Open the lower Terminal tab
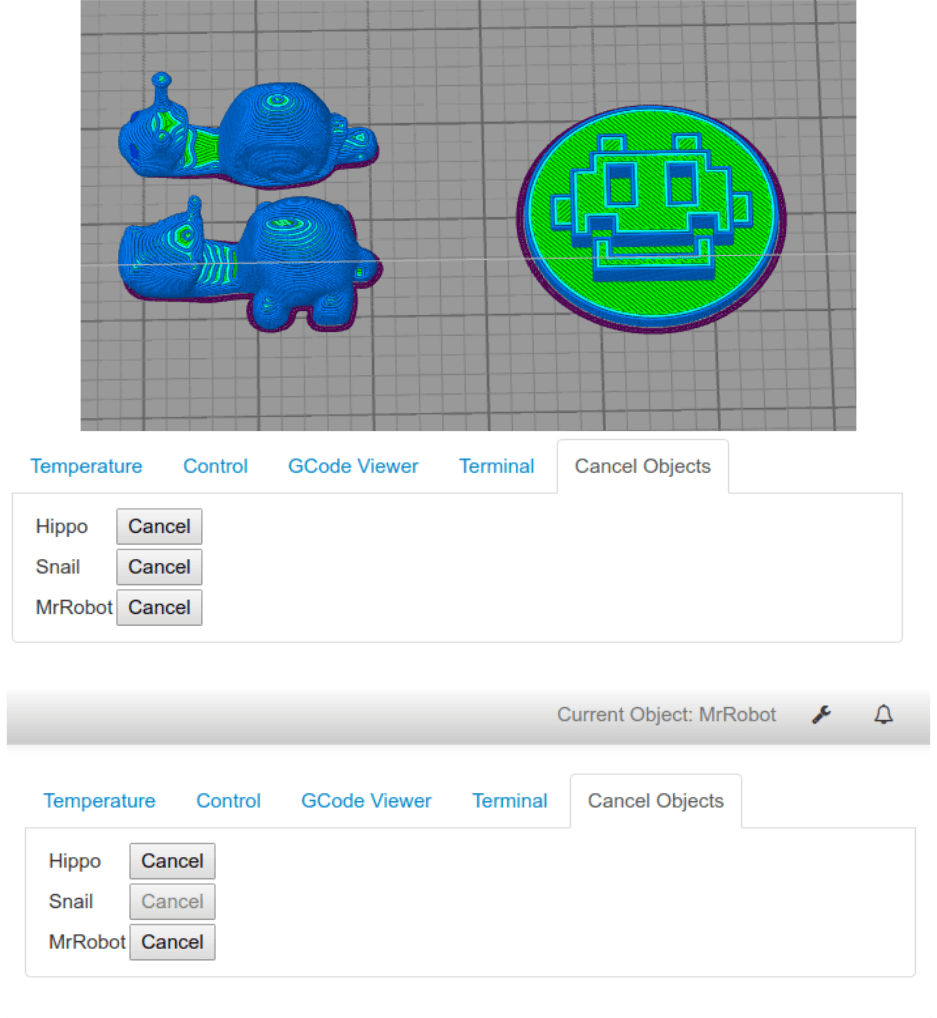 tap(510, 801)
